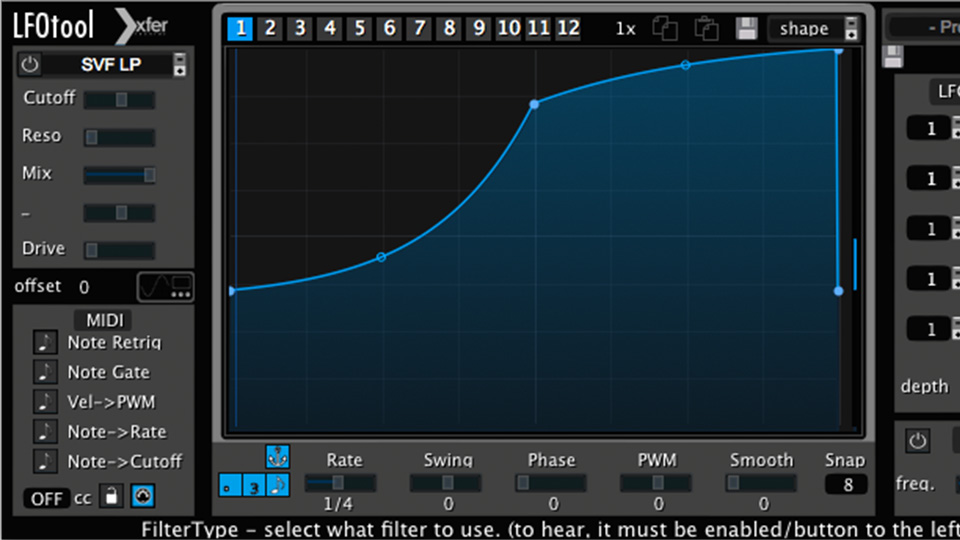Enable Note Retrig MIDI option
Screen dimensions: 960x540
[45, 342]
